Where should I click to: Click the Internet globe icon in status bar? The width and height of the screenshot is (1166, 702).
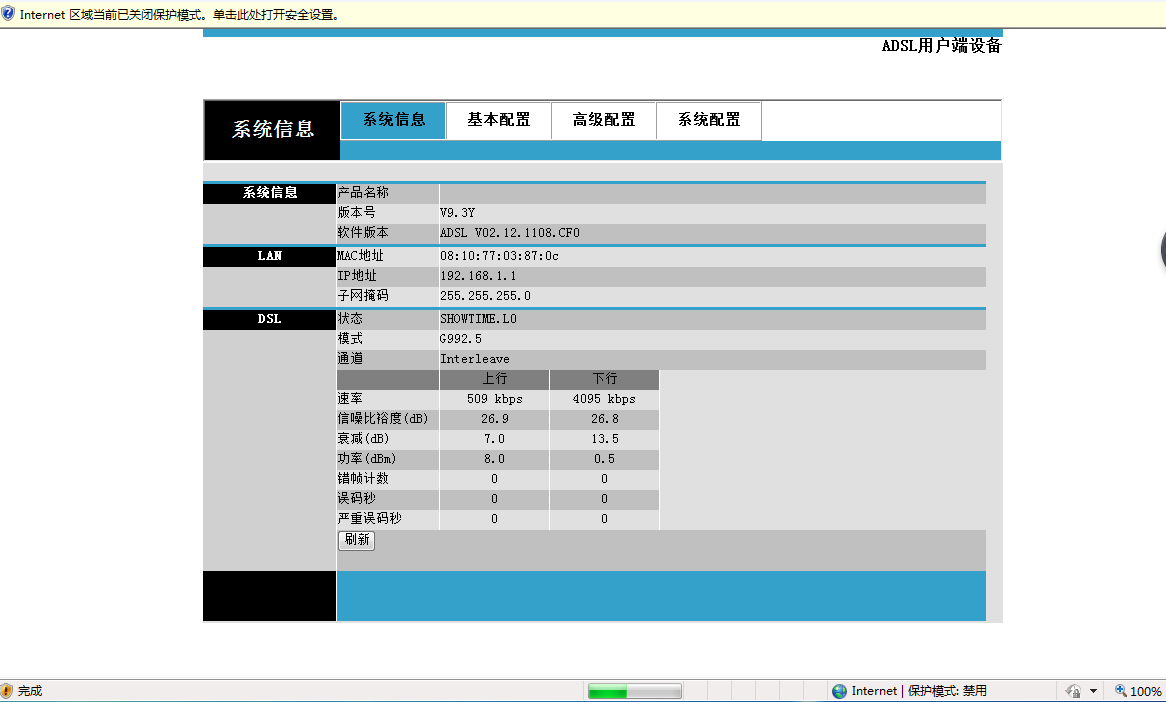point(840,691)
